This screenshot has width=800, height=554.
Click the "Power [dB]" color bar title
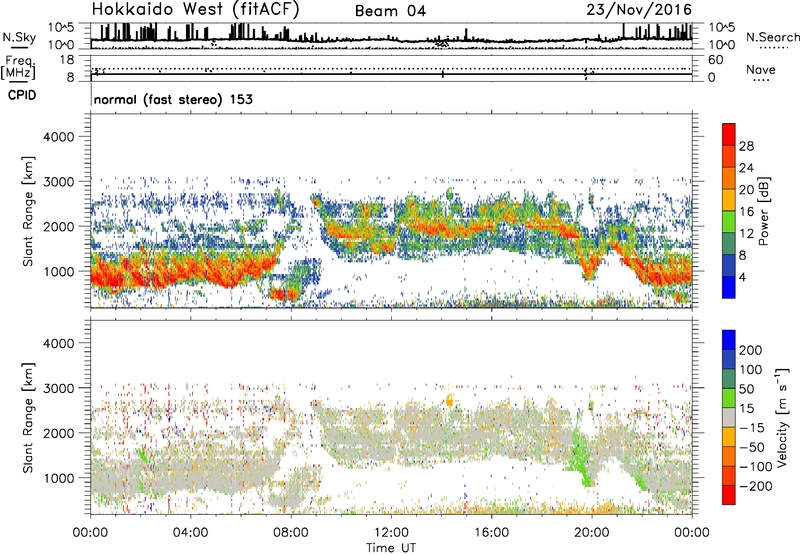(763, 211)
